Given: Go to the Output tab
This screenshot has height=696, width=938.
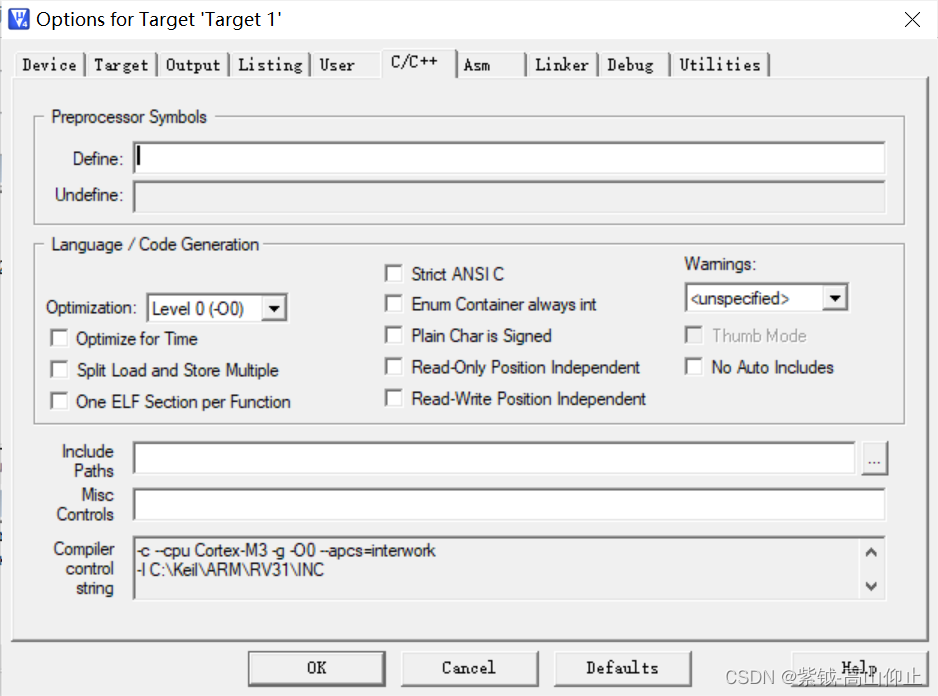Looking at the screenshot, I should (x=193, y=65).
